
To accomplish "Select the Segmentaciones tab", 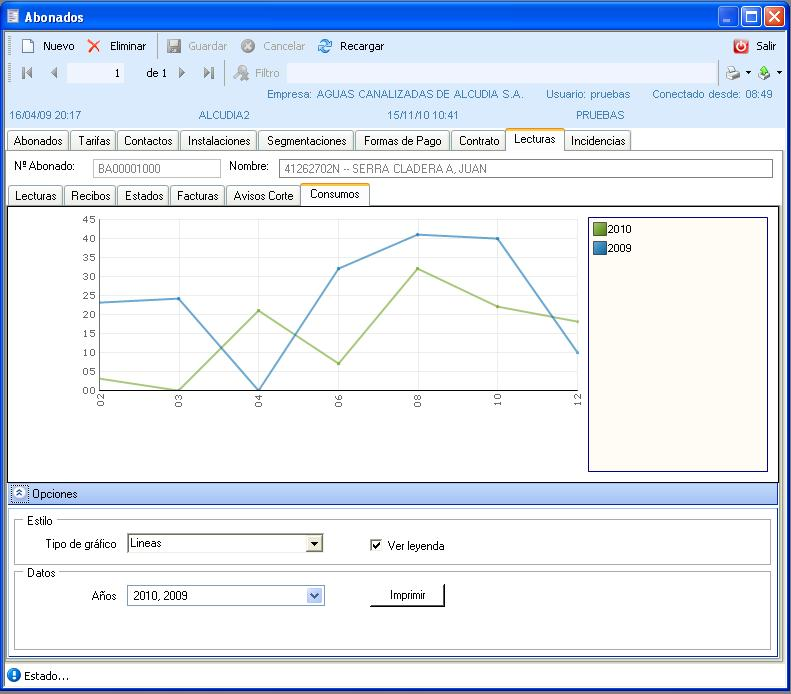I will pyautogui.click(x=307, y=141).
